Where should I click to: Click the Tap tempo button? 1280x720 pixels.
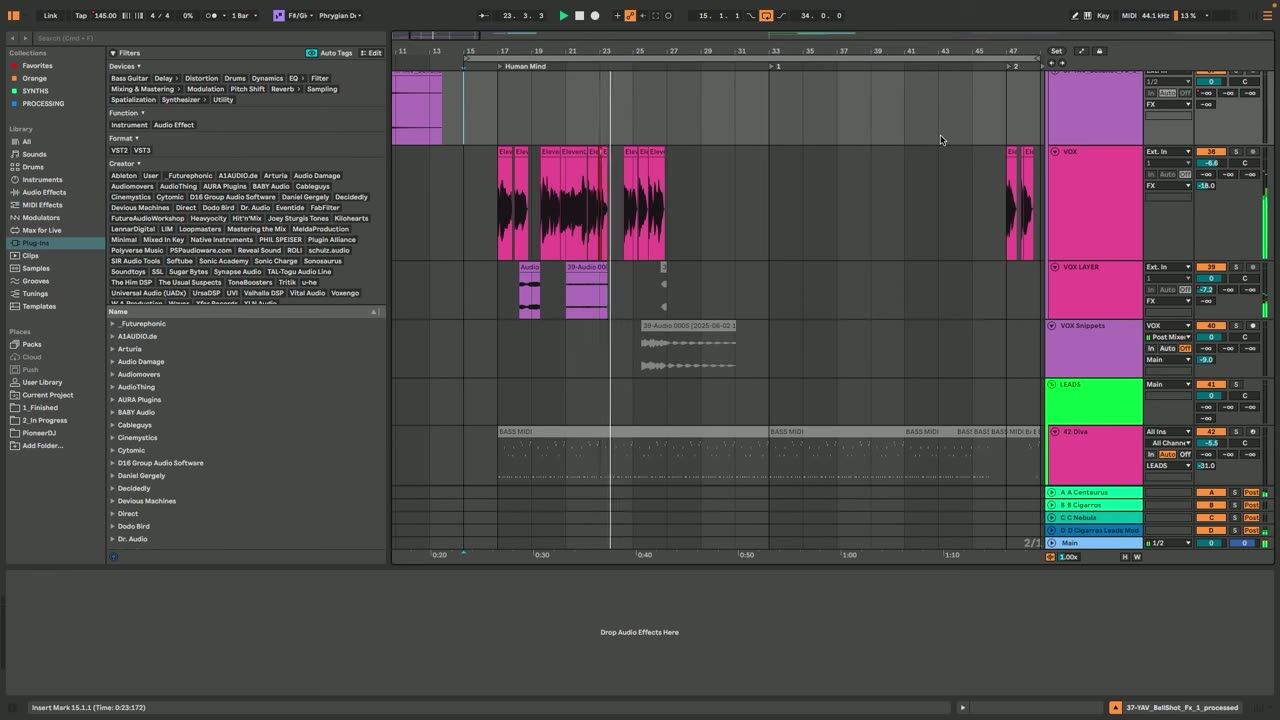pyautogui.click(x=81, y=15)
